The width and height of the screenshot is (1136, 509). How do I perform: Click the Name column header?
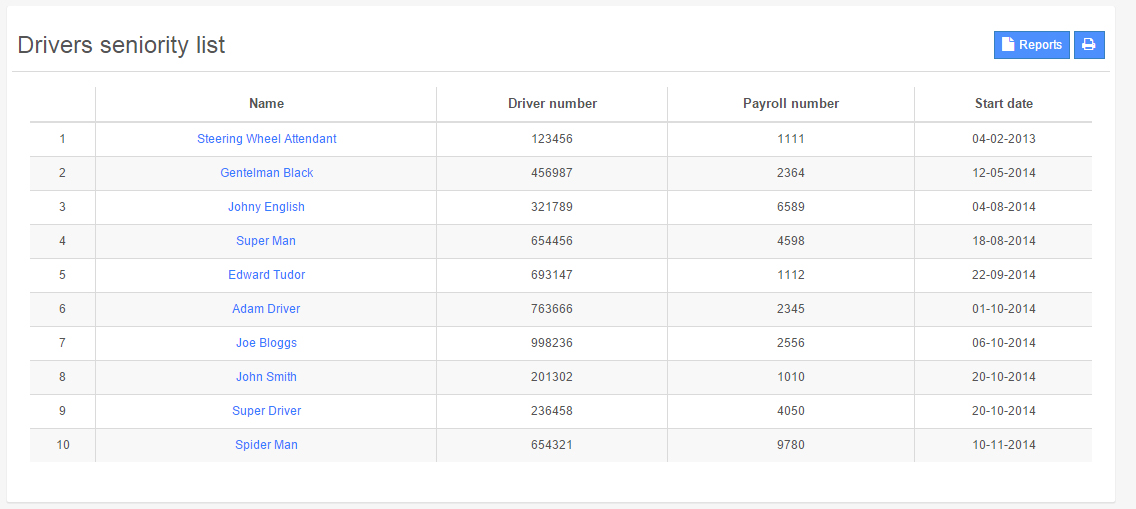266,104
